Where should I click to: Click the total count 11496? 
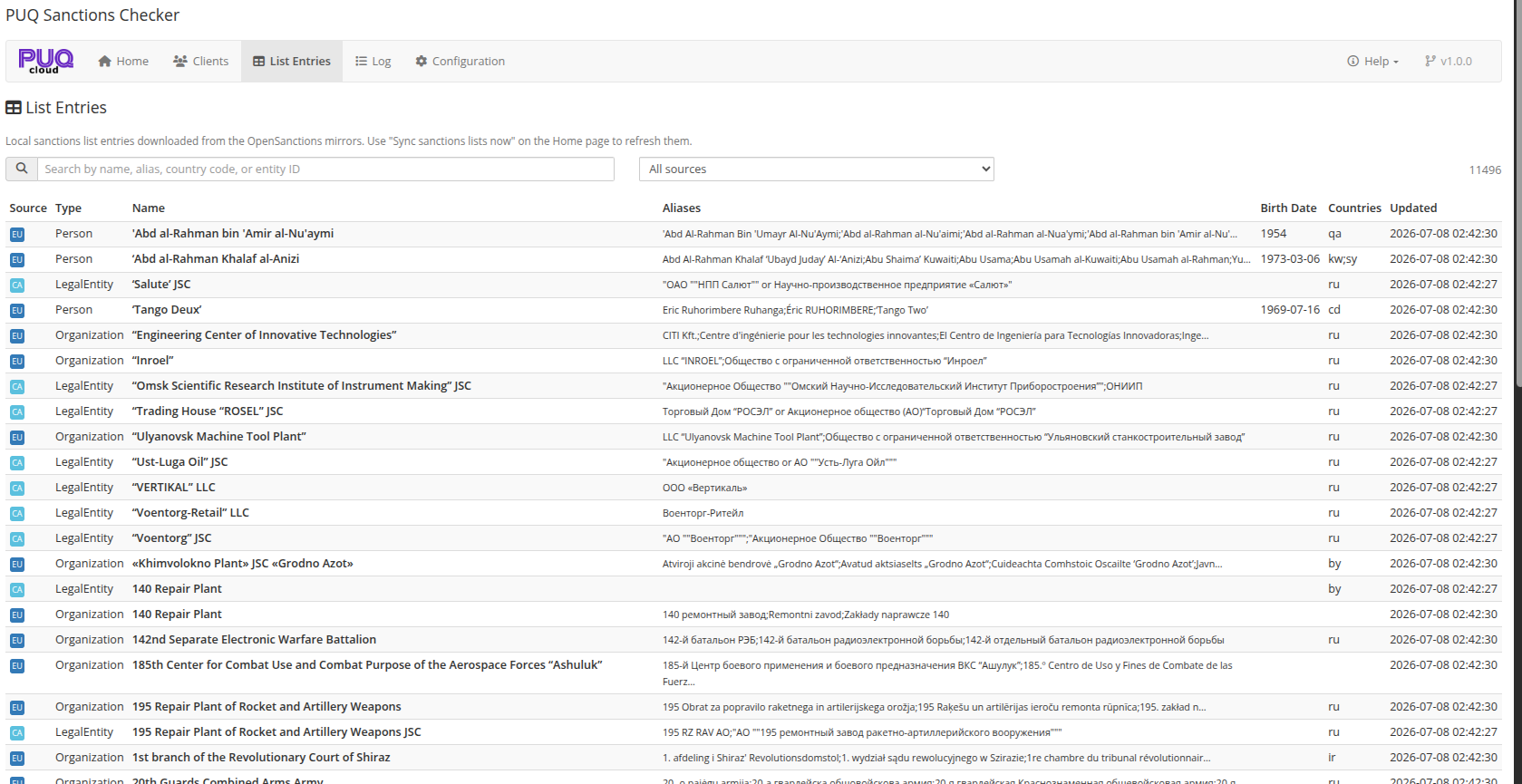tap(1485, 169)
